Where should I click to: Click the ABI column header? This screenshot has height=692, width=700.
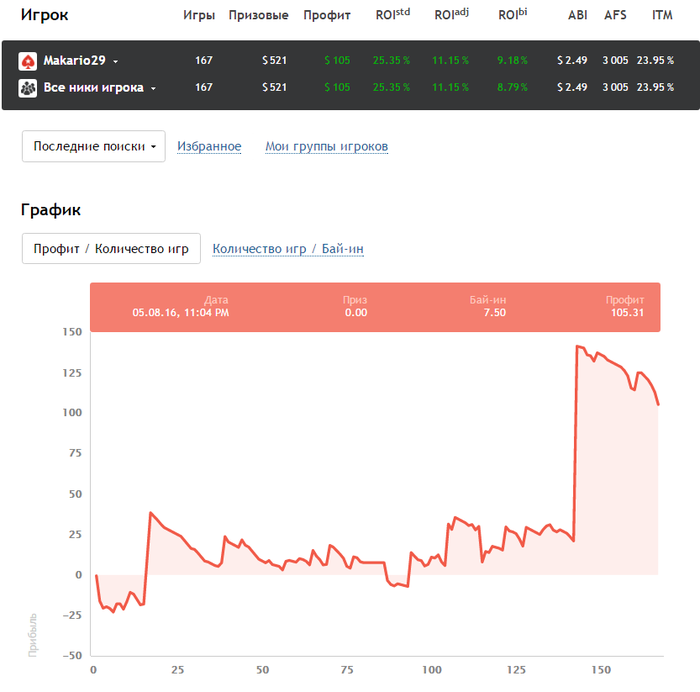point(577,16)
